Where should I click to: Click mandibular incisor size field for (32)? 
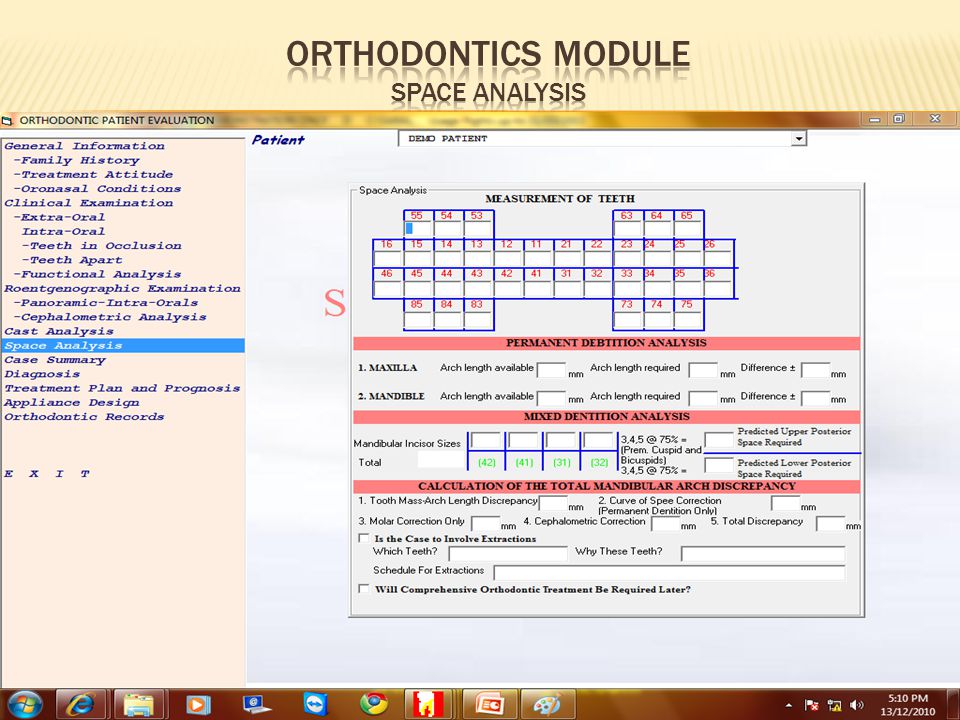click(598, 440)
